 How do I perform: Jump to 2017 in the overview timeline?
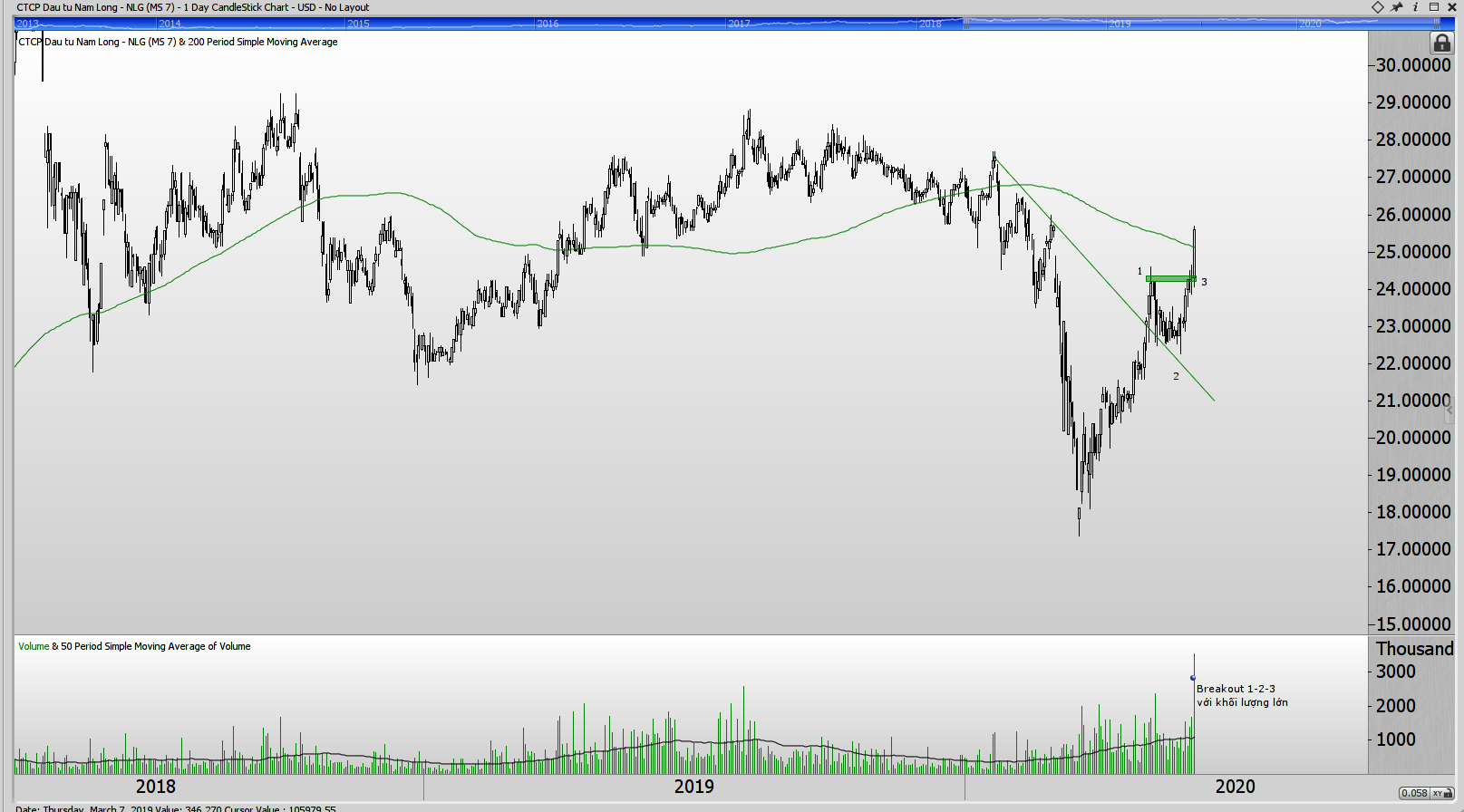pyautogui.click(x=739, y=24)
